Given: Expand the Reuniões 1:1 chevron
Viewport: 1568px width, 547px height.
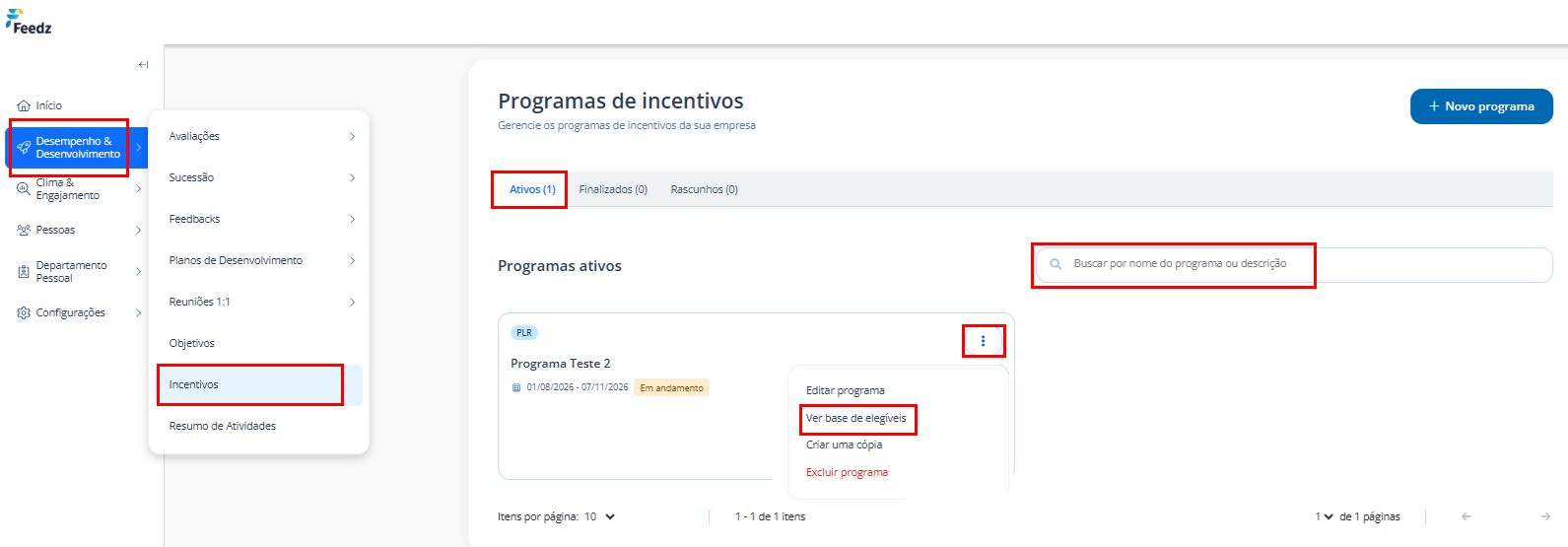Looking at the screenshot, I should point(352,302).
